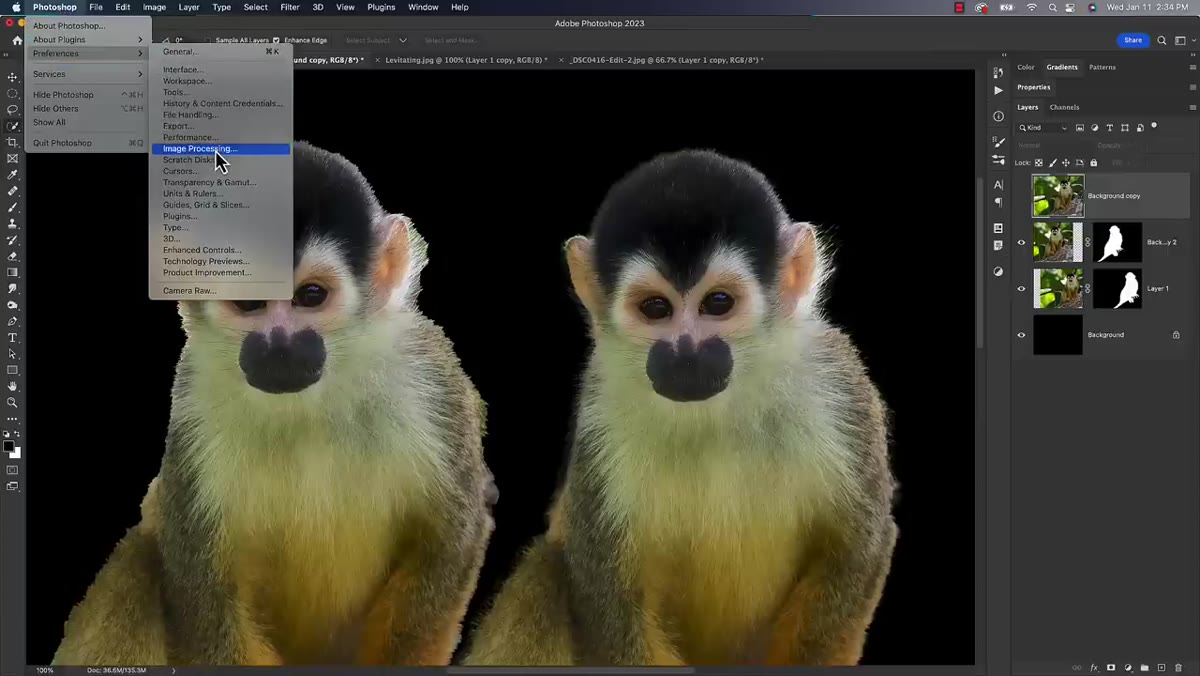The image size is (1200, 676).
Task: Click the Share button
Action: point(1133,41)
